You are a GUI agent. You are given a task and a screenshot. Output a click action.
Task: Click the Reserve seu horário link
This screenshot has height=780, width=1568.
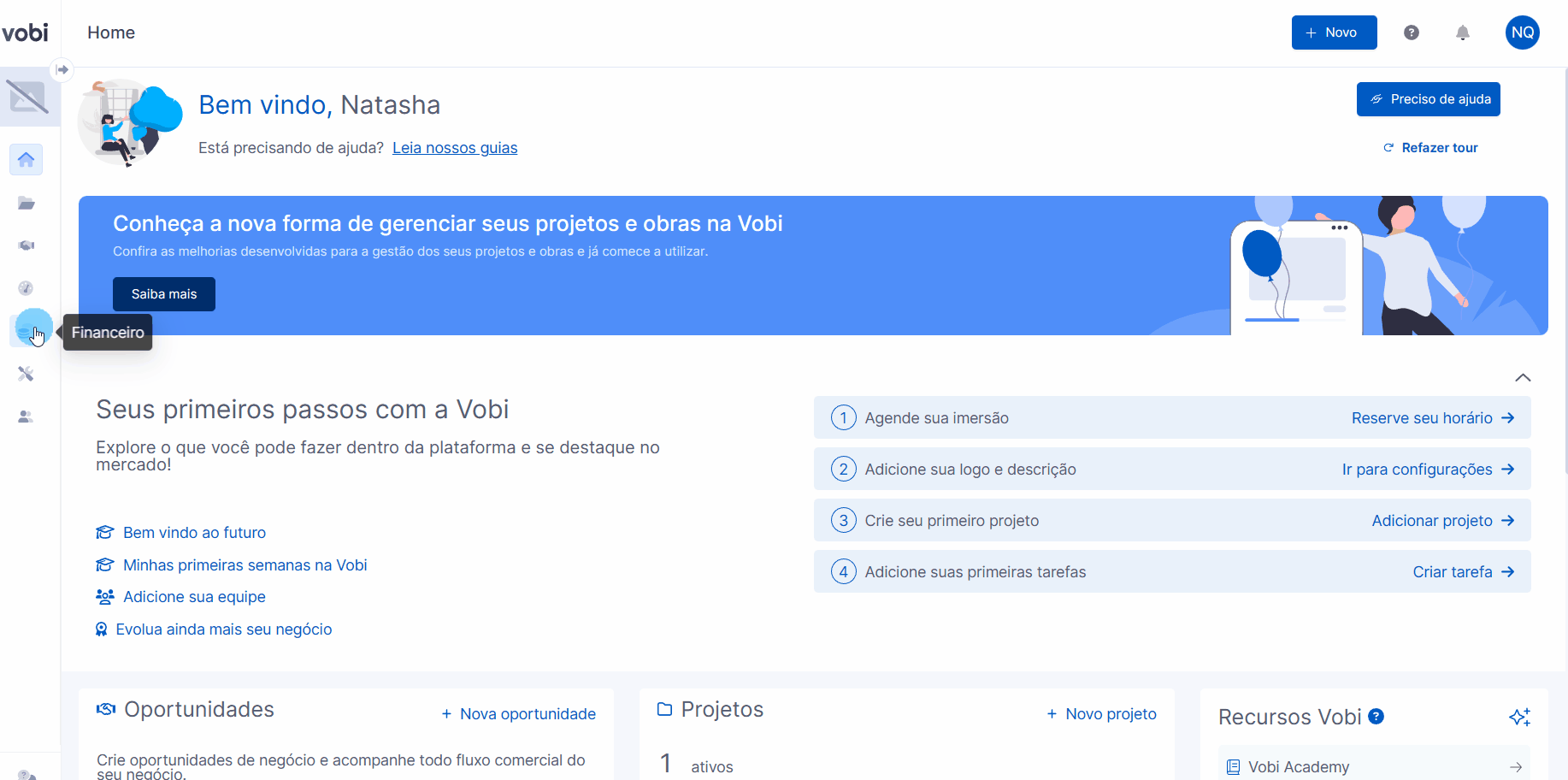pos(1433,418)
